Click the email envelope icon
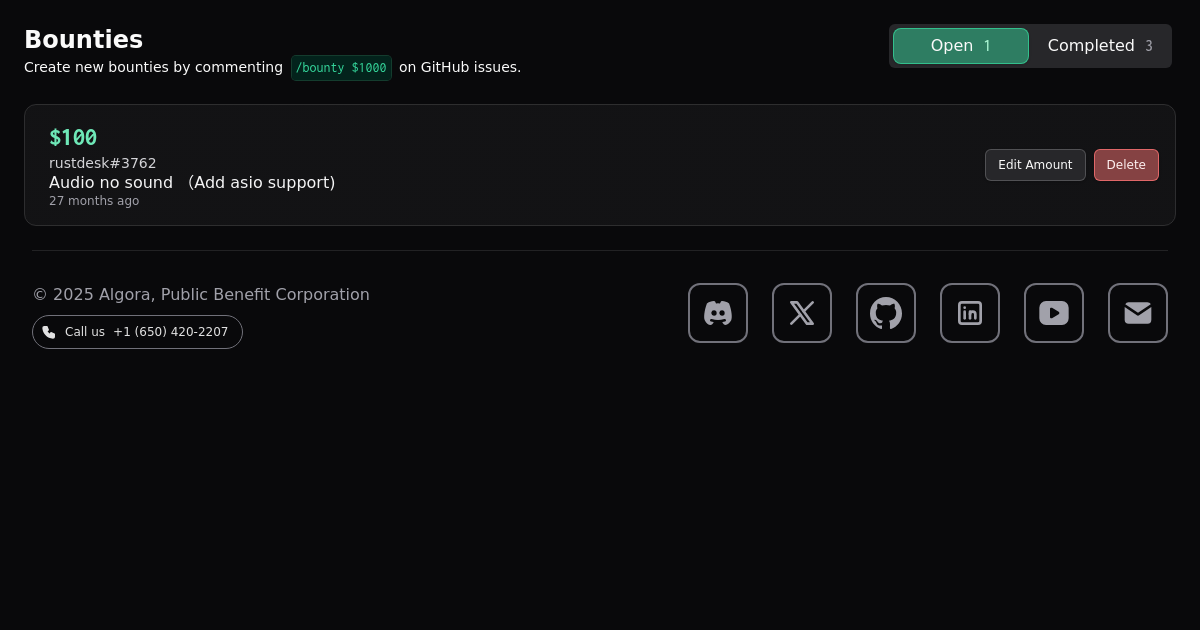The image size is (1200, 630). click(x=1138, y=313)
